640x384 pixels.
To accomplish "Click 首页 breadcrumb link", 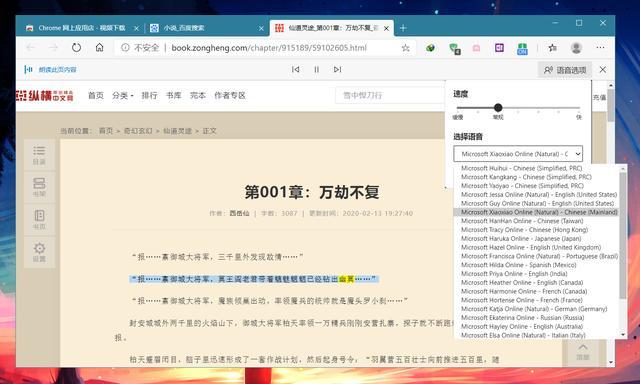I will point(106,131).
